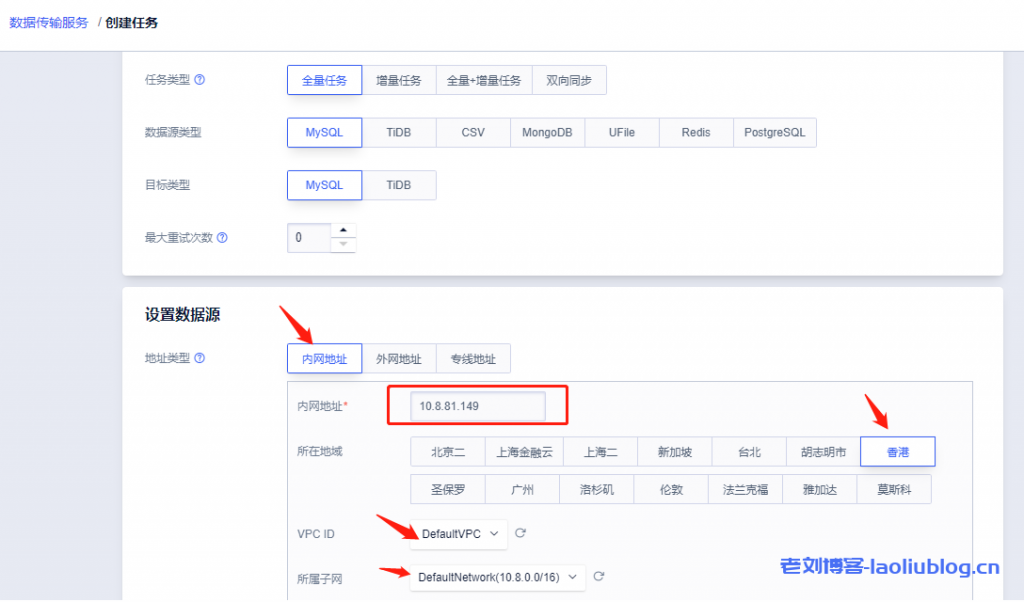1024x602 pixels.
Task: Select 法兰克福 region button
Action: [x=746, y=490]
